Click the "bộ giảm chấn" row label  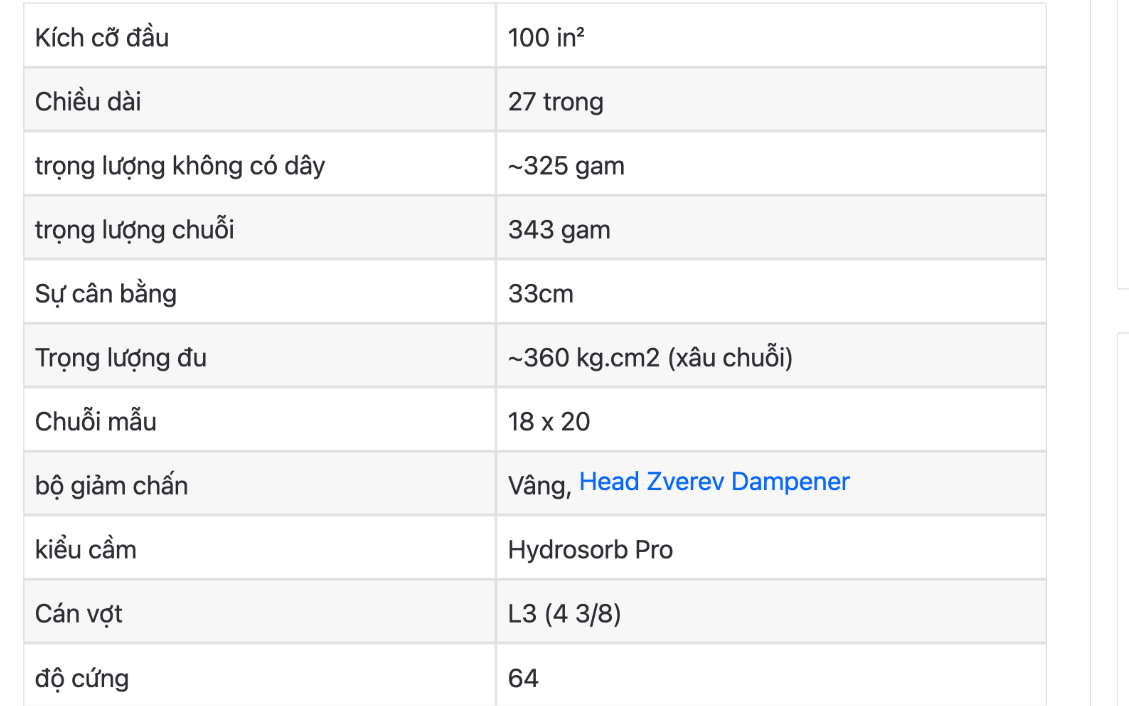point(112,486)
